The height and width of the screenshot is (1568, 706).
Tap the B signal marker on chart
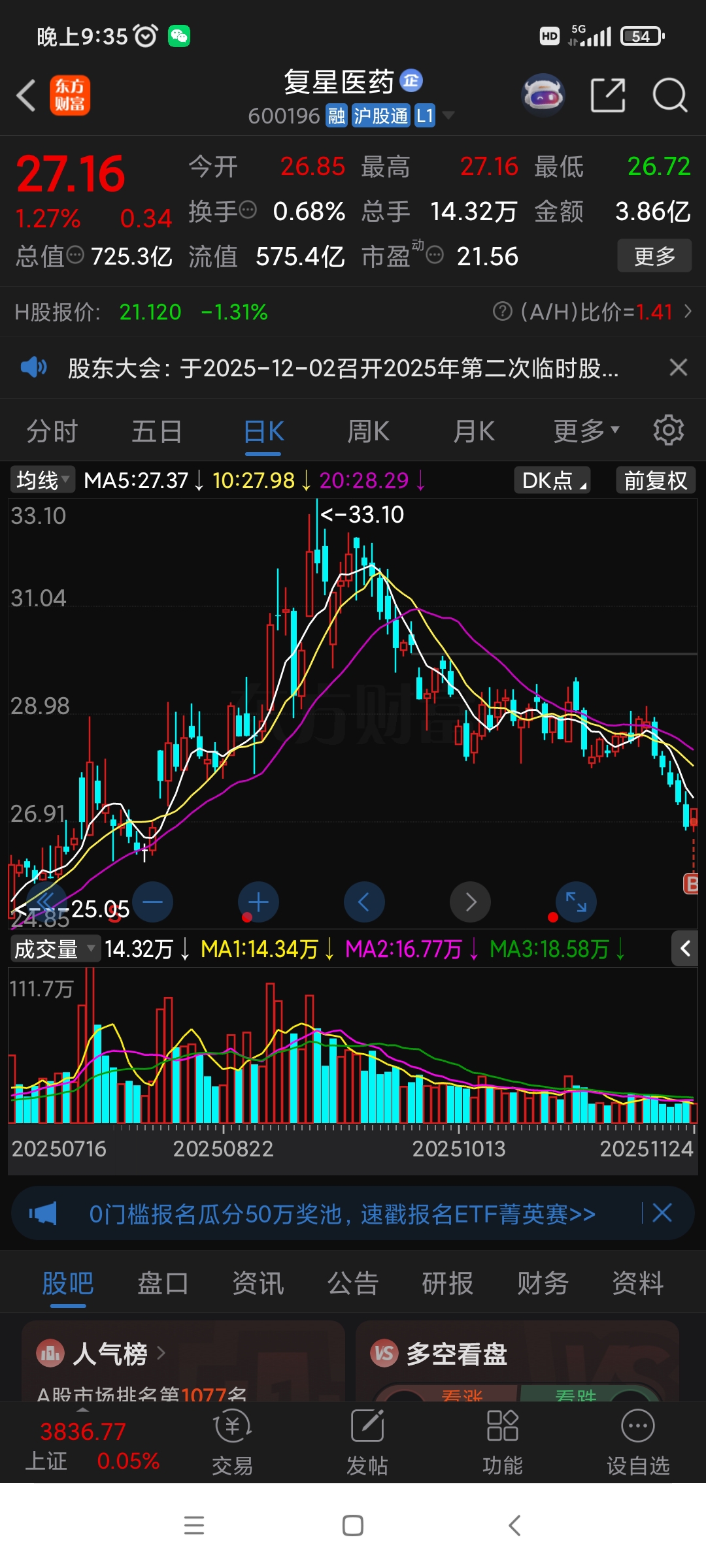point(691,884)
